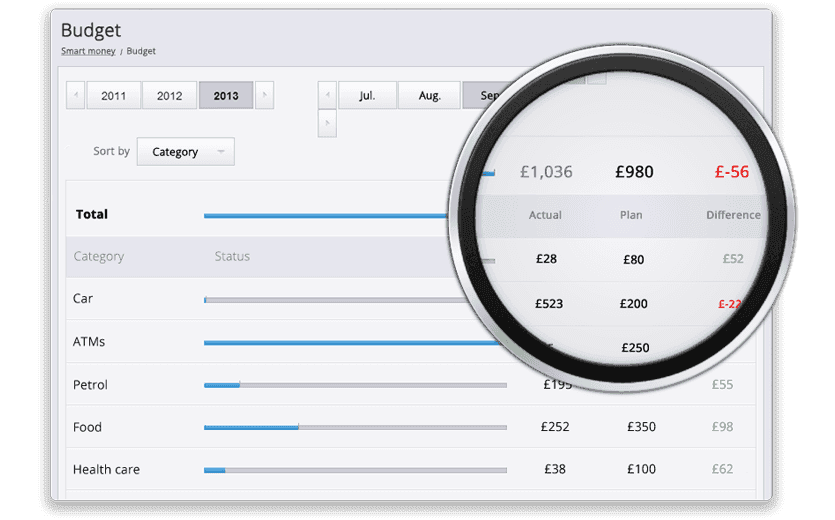This screenshot has height=520, width=835.
Task: Click the Food status progress bar
Action: (355, 427)
